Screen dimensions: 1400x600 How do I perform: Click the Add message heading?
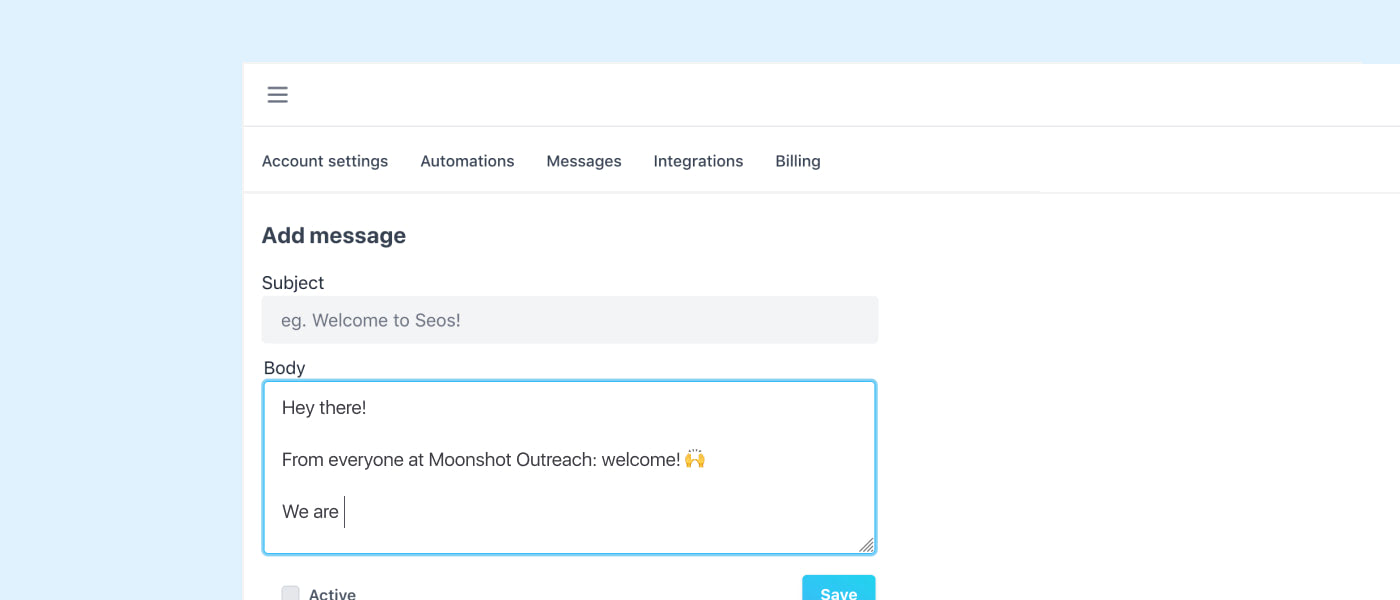(x=334, y=236)
